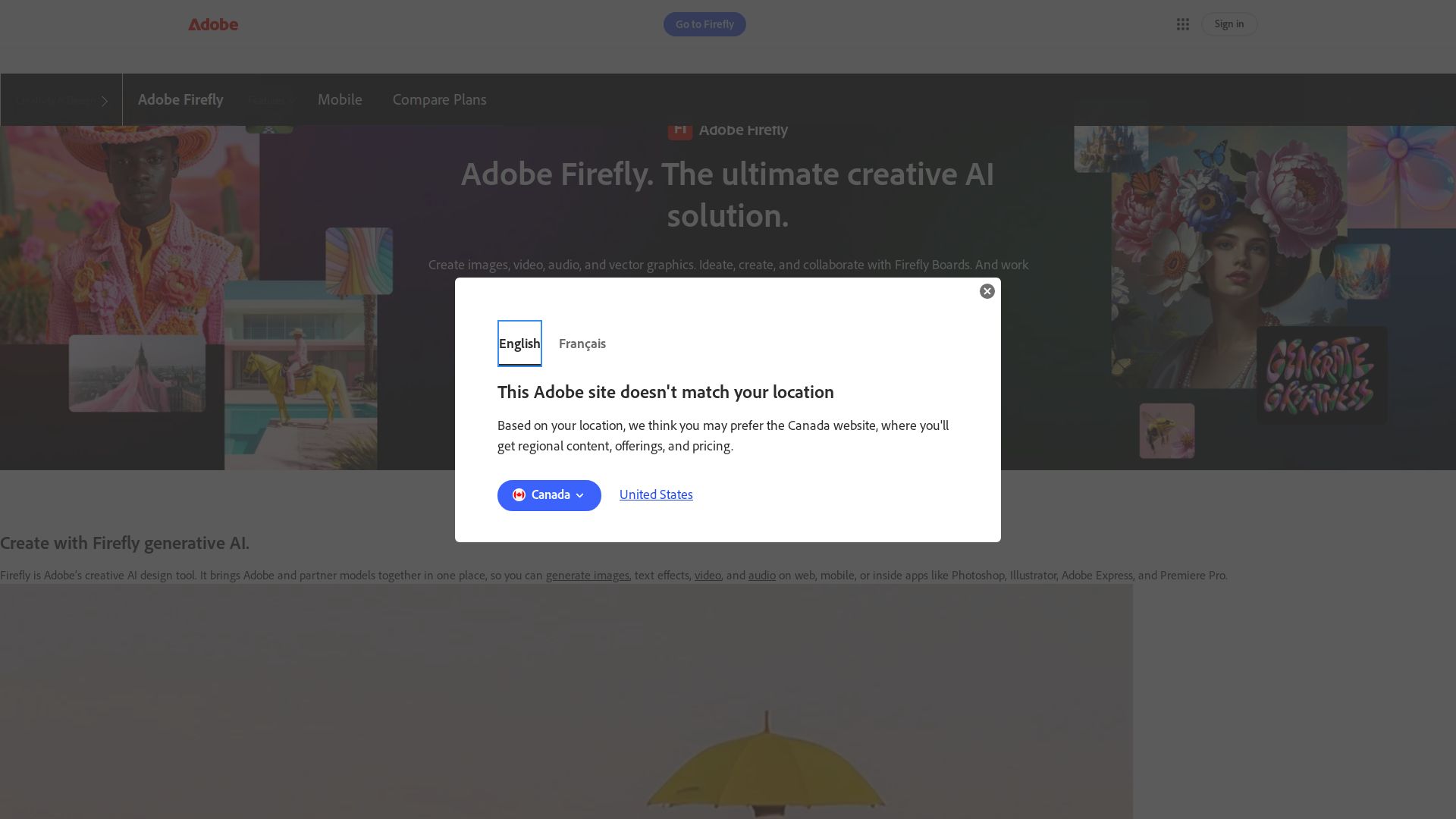Open the app launcher grid icon
The height and width of the screenshot is (819, 1456).
pyautogui.click(x=1183, y=24)
